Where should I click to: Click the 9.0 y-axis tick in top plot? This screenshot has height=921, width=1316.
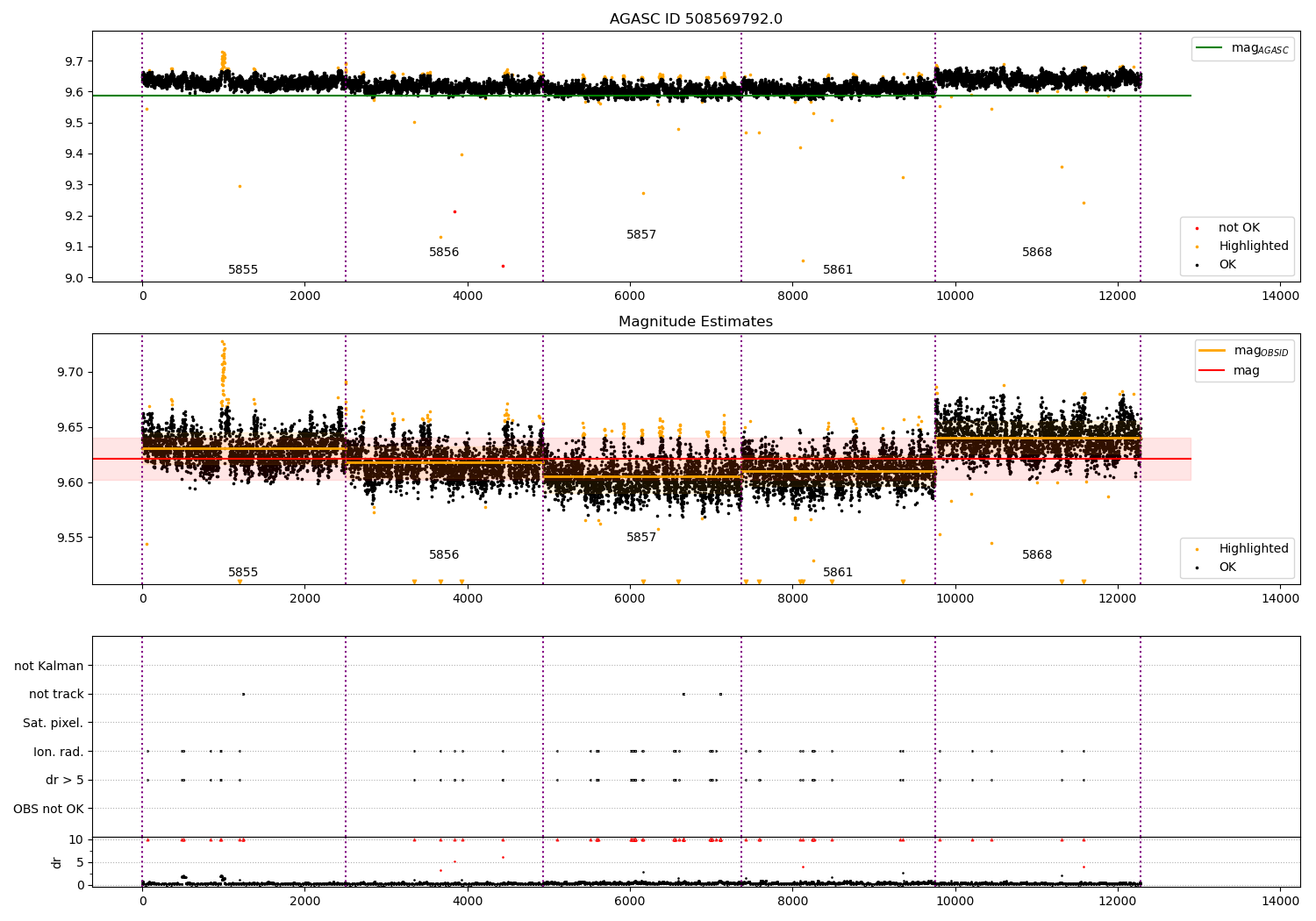74,278
